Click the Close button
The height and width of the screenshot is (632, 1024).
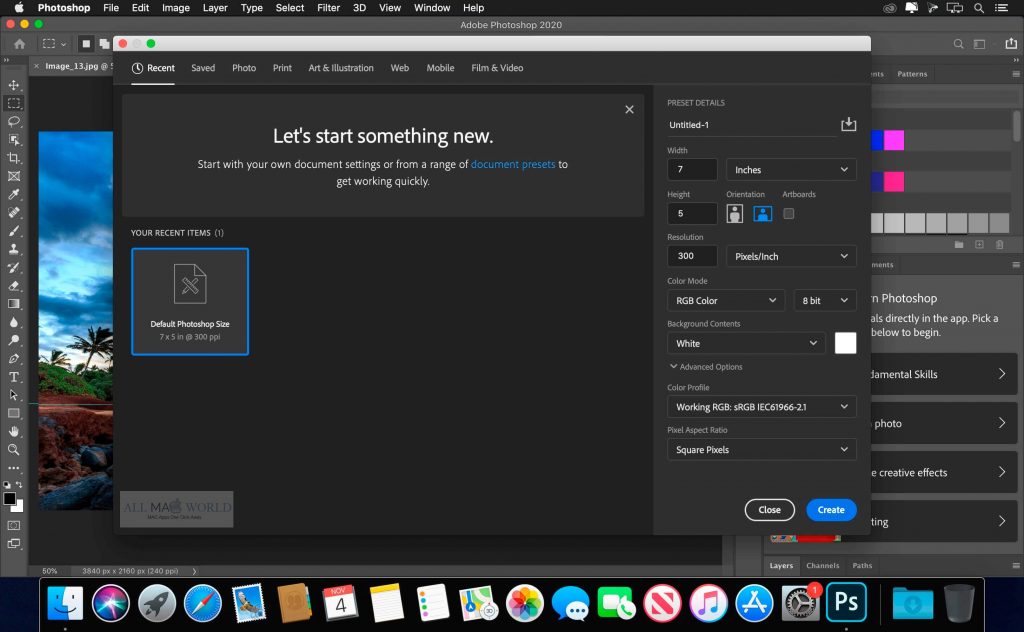[x=769, y=510]
